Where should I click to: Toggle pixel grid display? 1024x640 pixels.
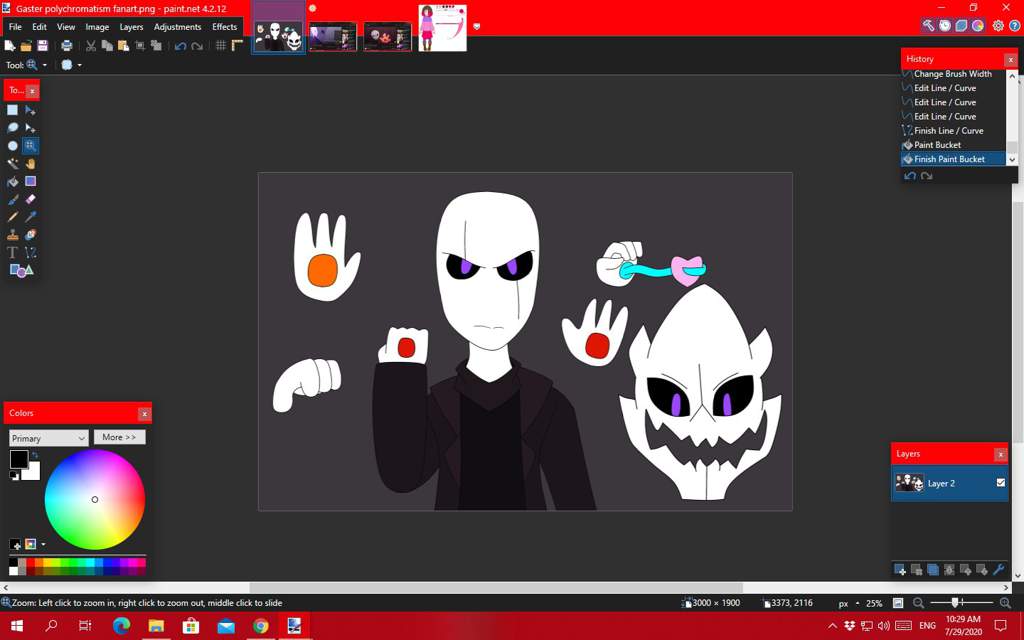[x=221, y=46]
